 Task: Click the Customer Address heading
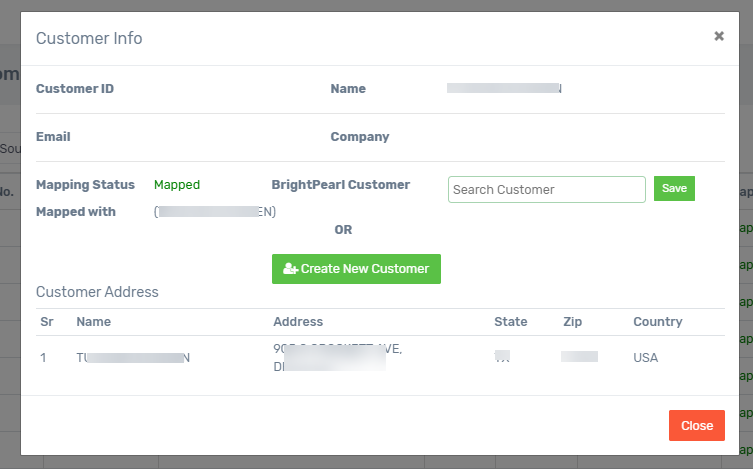point(97,292)
